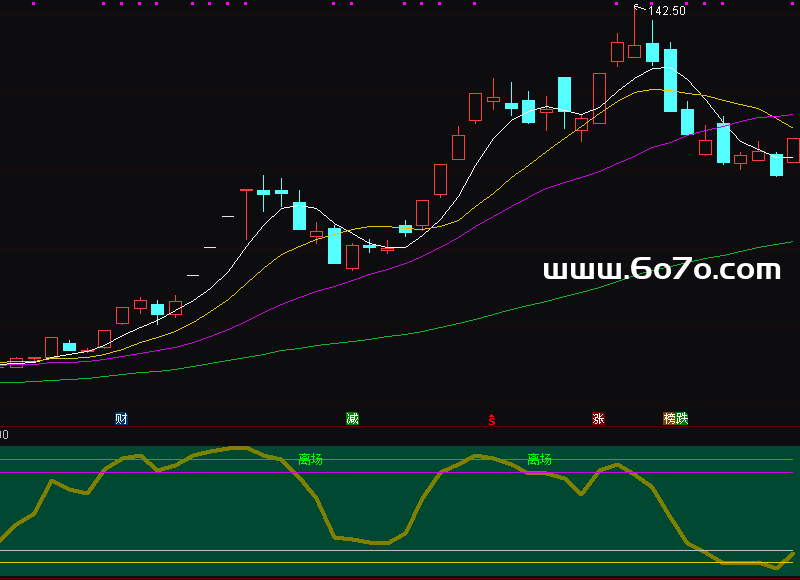The width and height of the screenshot is (800, 580).
Task: Click the tallest cyan candlestick after the peak
Action: tap(670, 80)
